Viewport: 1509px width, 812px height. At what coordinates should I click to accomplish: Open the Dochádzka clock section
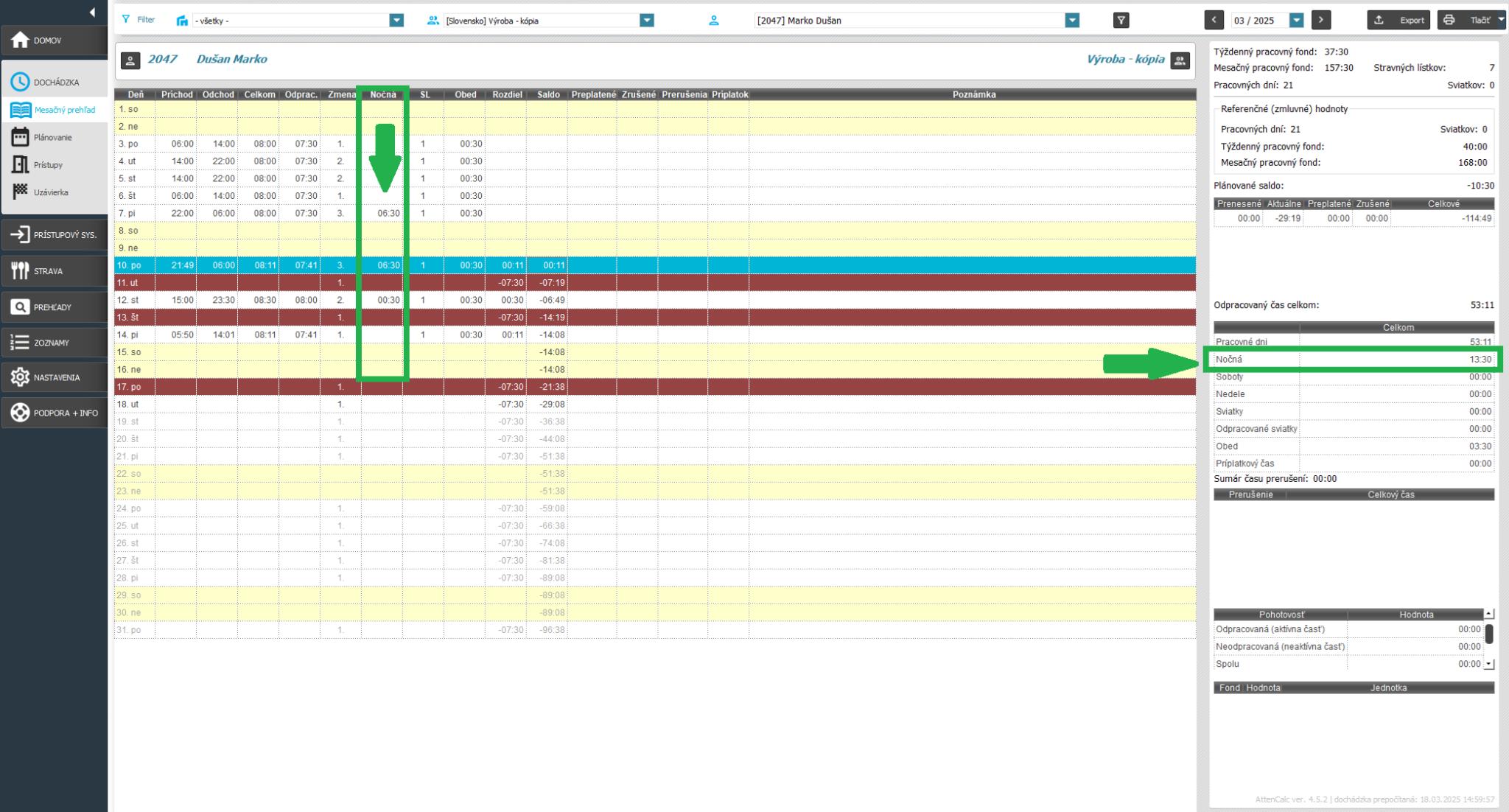tap(21, 83)
